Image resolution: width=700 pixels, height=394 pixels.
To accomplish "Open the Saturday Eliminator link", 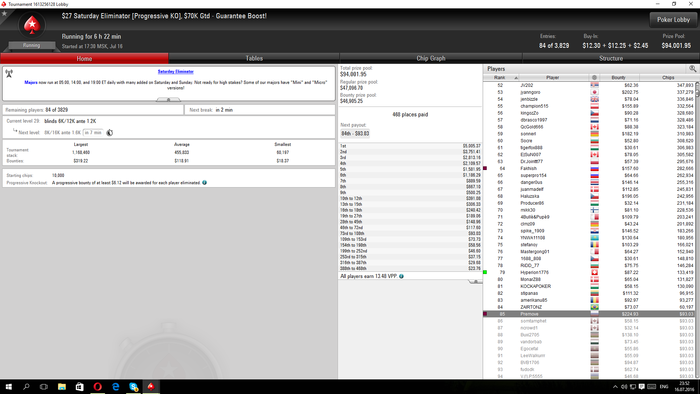I will pyautogui.click(x=175, y=71).
